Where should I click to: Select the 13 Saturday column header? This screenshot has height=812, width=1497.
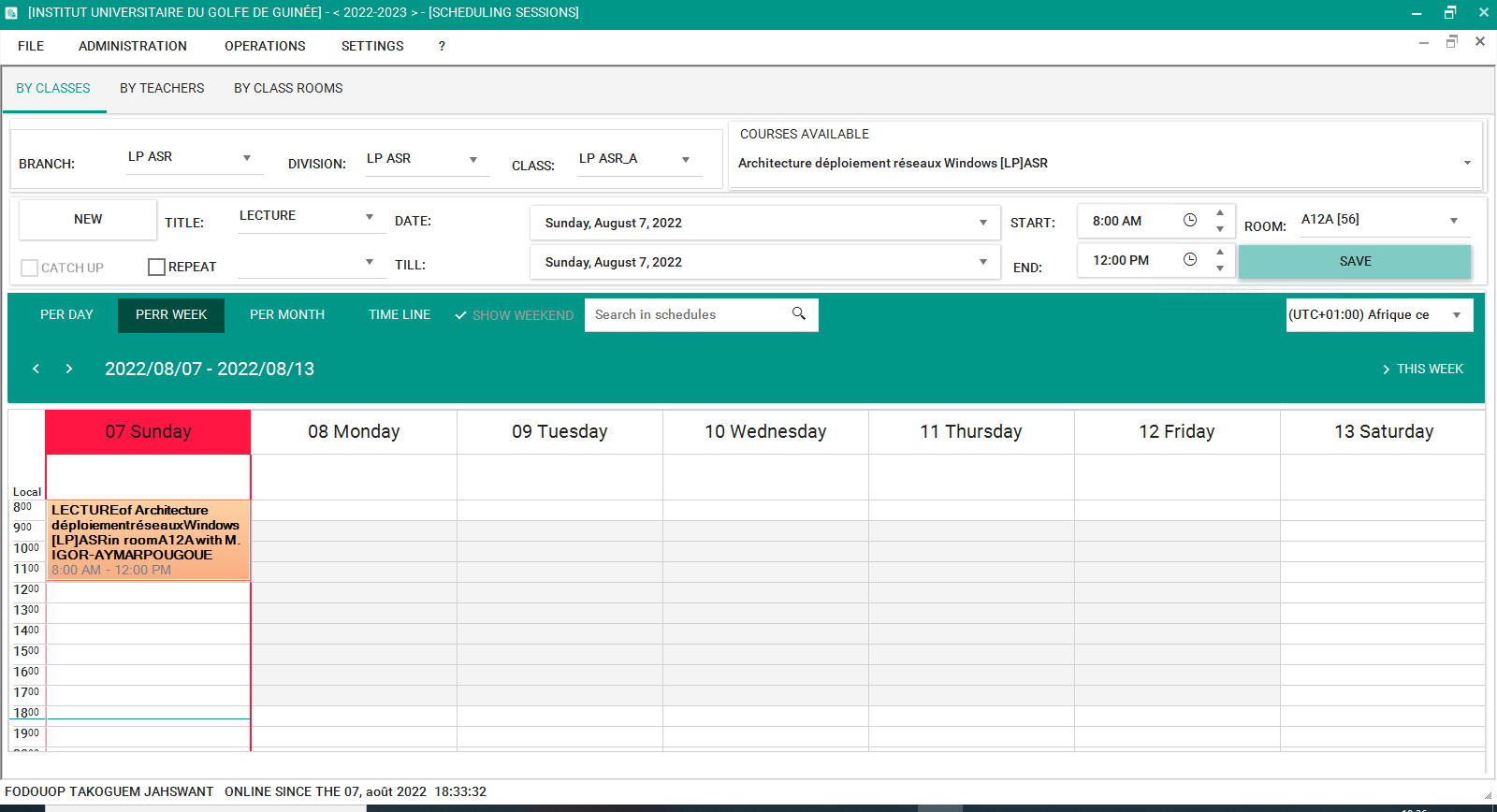[1383, 431]
